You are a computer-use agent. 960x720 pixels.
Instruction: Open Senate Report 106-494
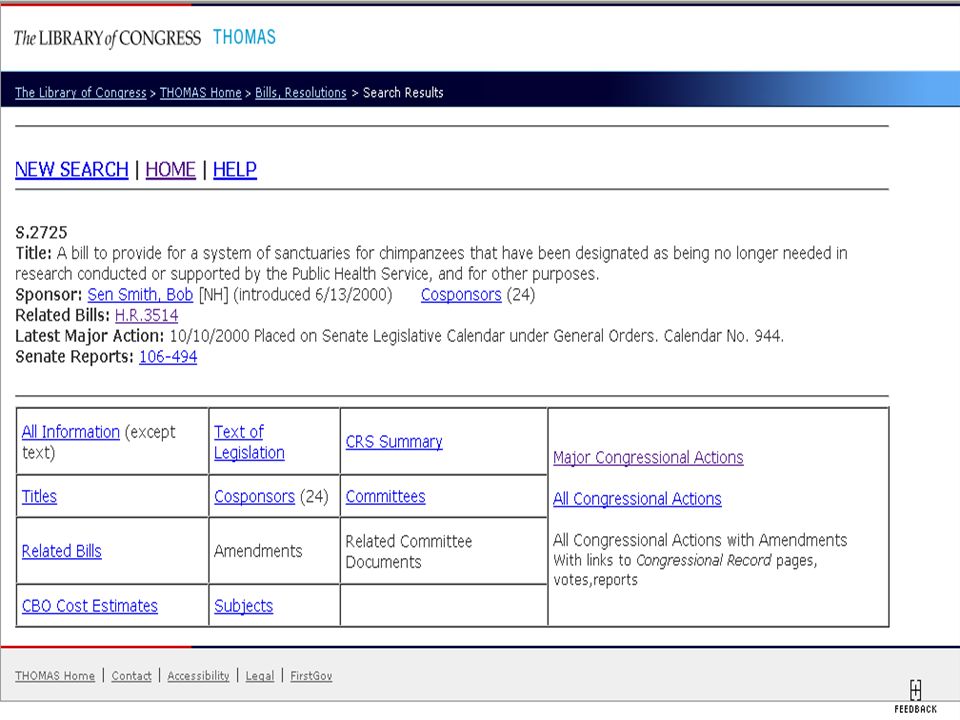[x=168, y=356]
